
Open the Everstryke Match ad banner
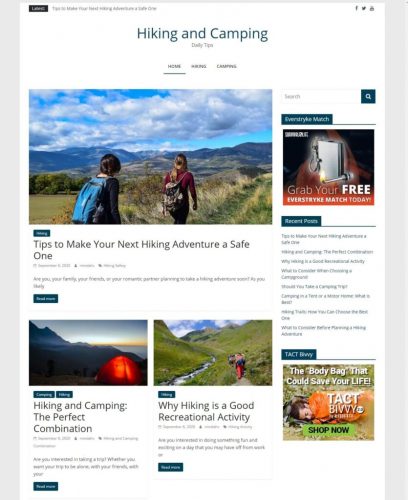(328, 167)
